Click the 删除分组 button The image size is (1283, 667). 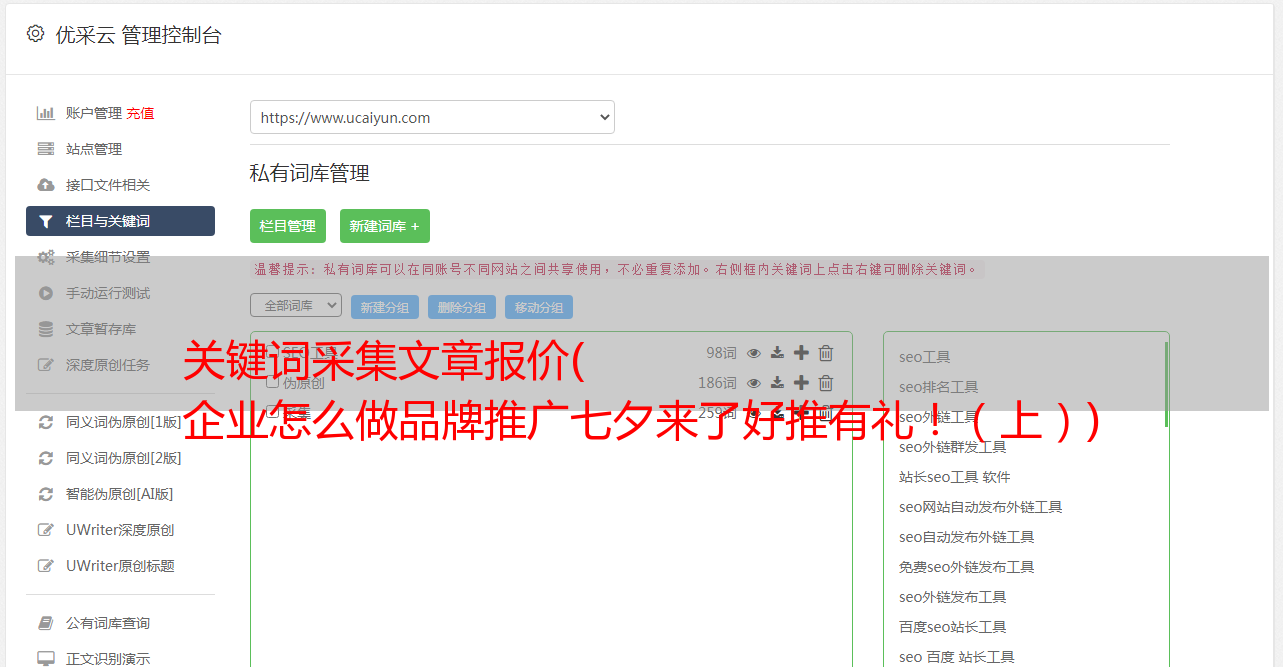tap(462, 307)
